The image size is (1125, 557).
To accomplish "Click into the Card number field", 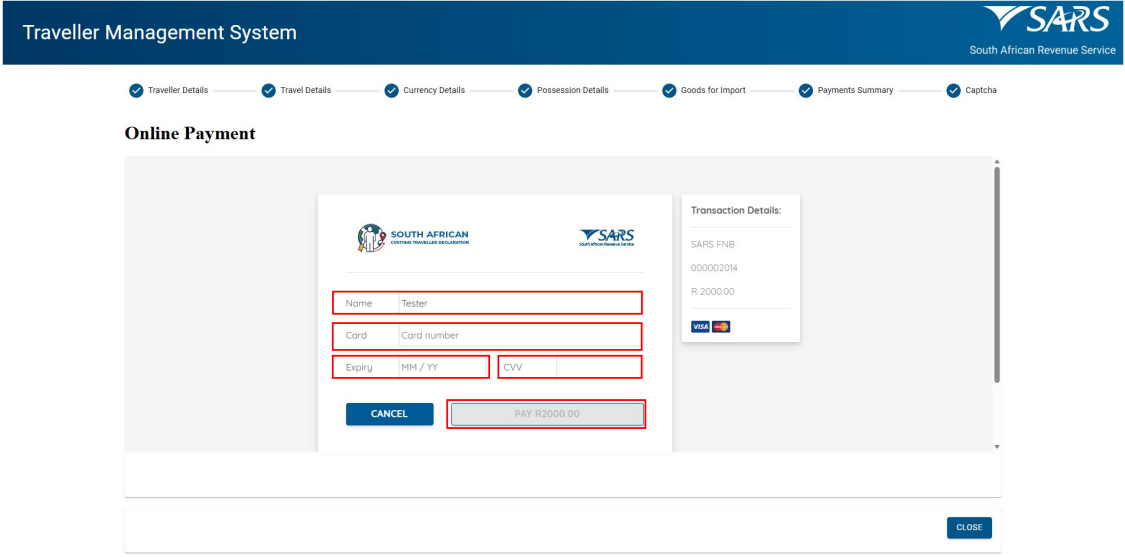I will pyautogui.click(x=518, y=336).
